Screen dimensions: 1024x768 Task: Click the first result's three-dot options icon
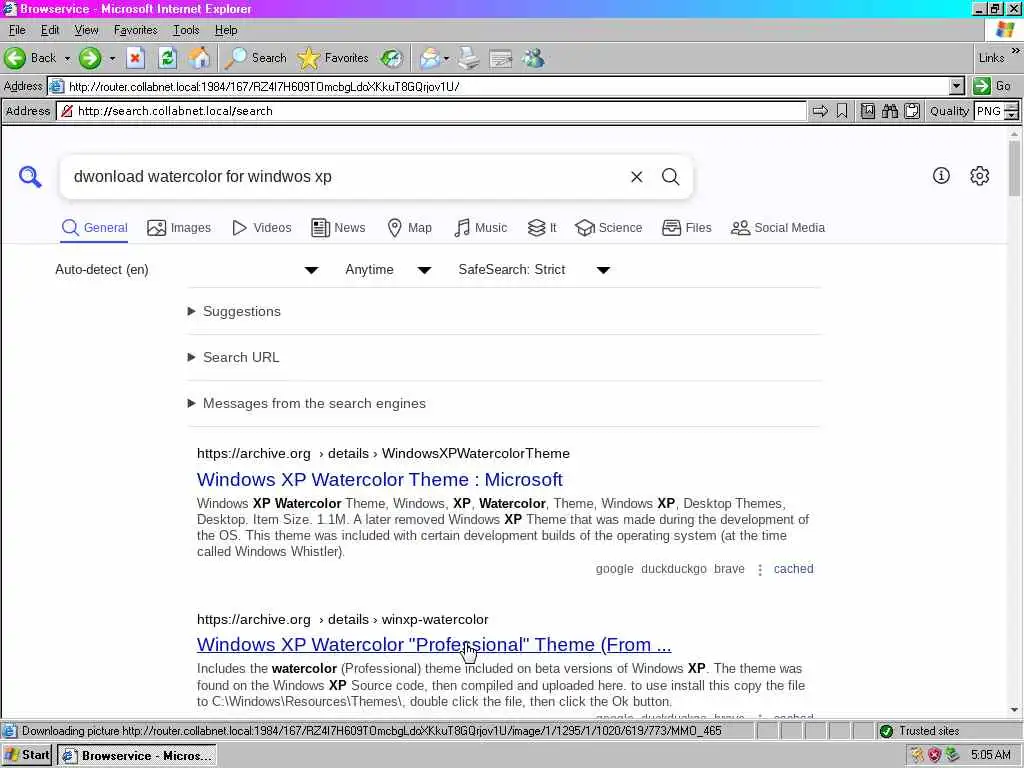(760, 569)
